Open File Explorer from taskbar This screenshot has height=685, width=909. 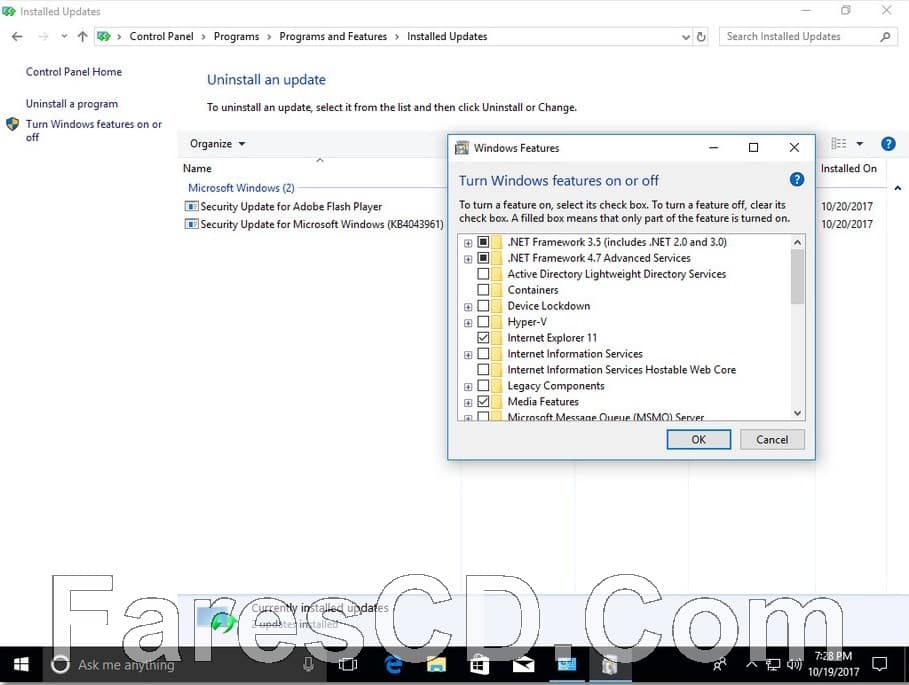[436, 665]
